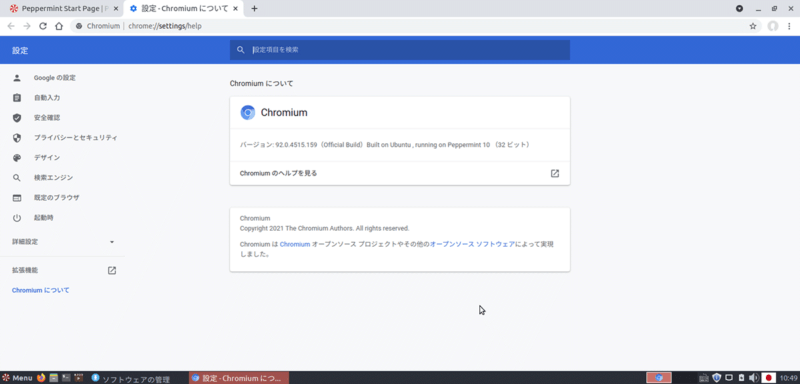Viewport: 800px width, 384px height.
Task: Click the address bar URL
Action: 165,26
